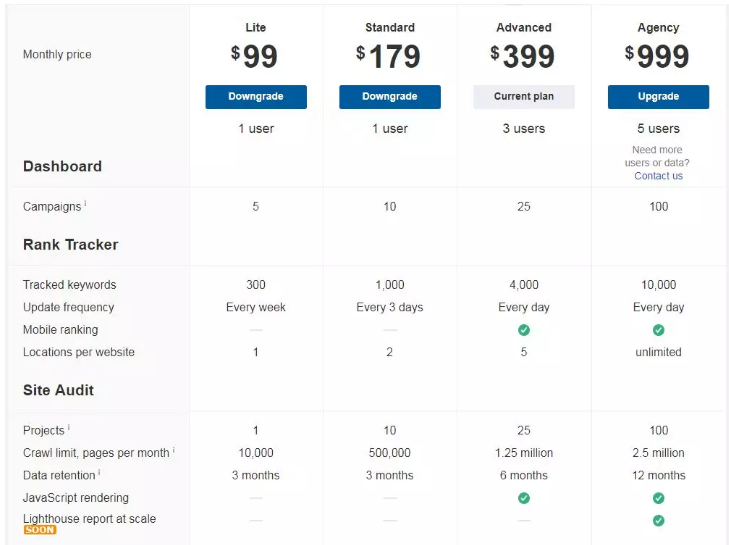This screenshot has width=729, height=545.
Task: Click Advanced plan JavaScript rendering checkmark
Action: [524, 498]
